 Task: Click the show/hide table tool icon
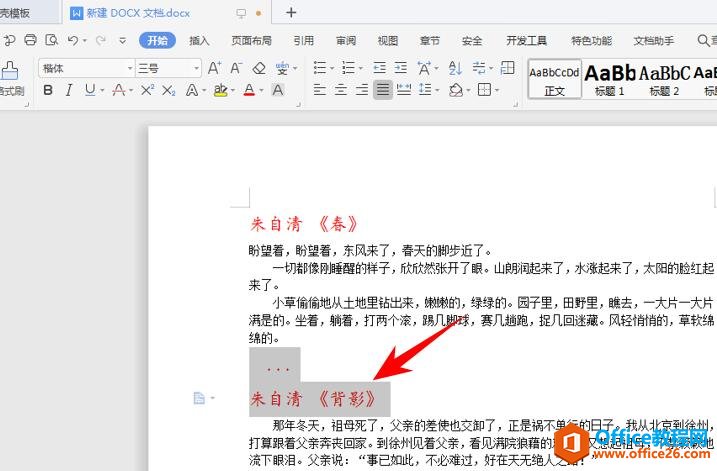point(508,68)
